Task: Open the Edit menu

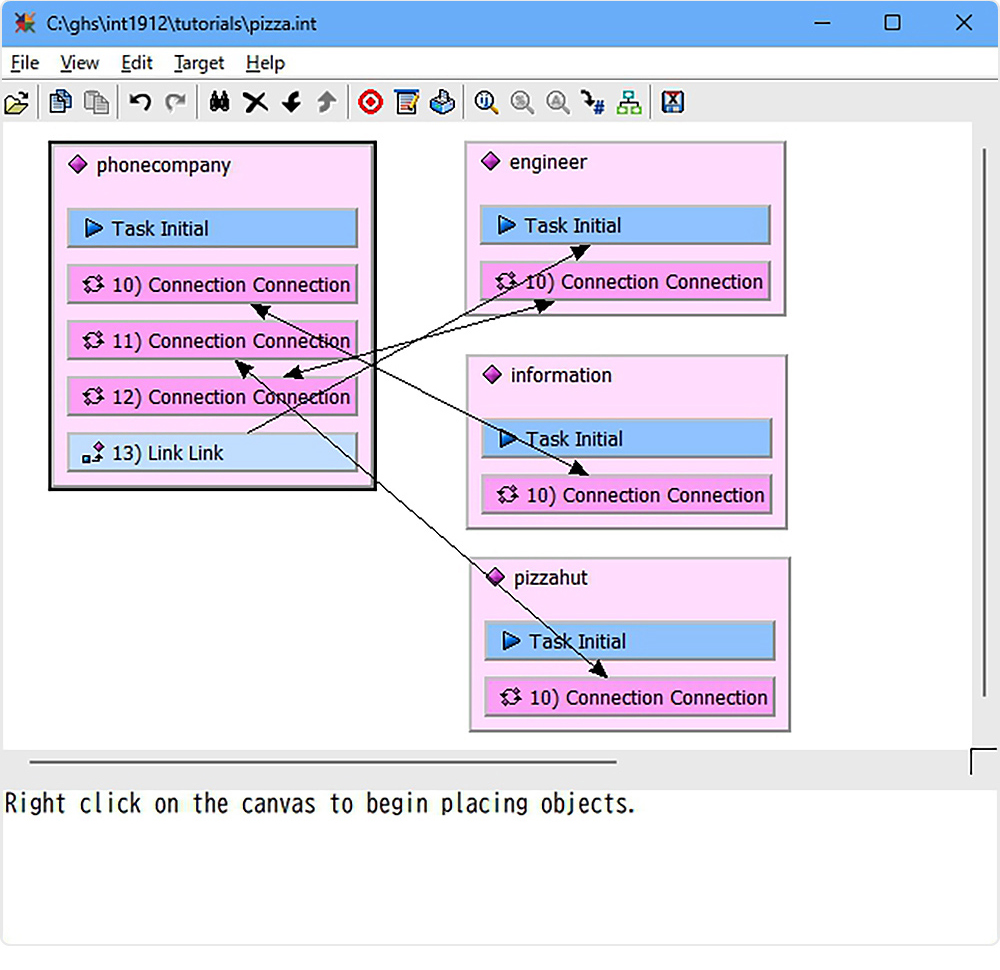Action: pyautogui.click(x=136, y=63)
